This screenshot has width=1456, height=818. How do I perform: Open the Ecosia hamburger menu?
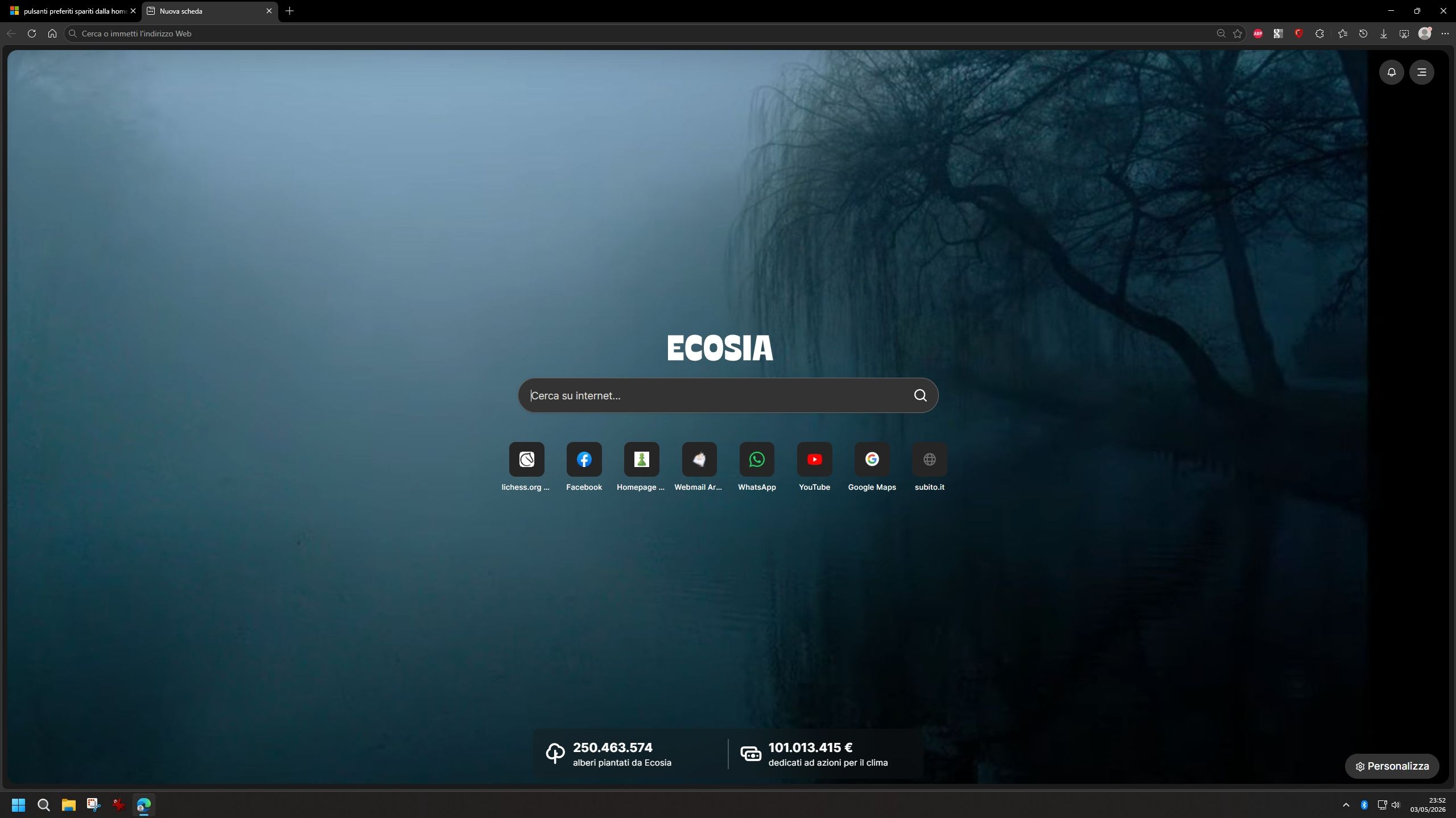coord(1421,72)
